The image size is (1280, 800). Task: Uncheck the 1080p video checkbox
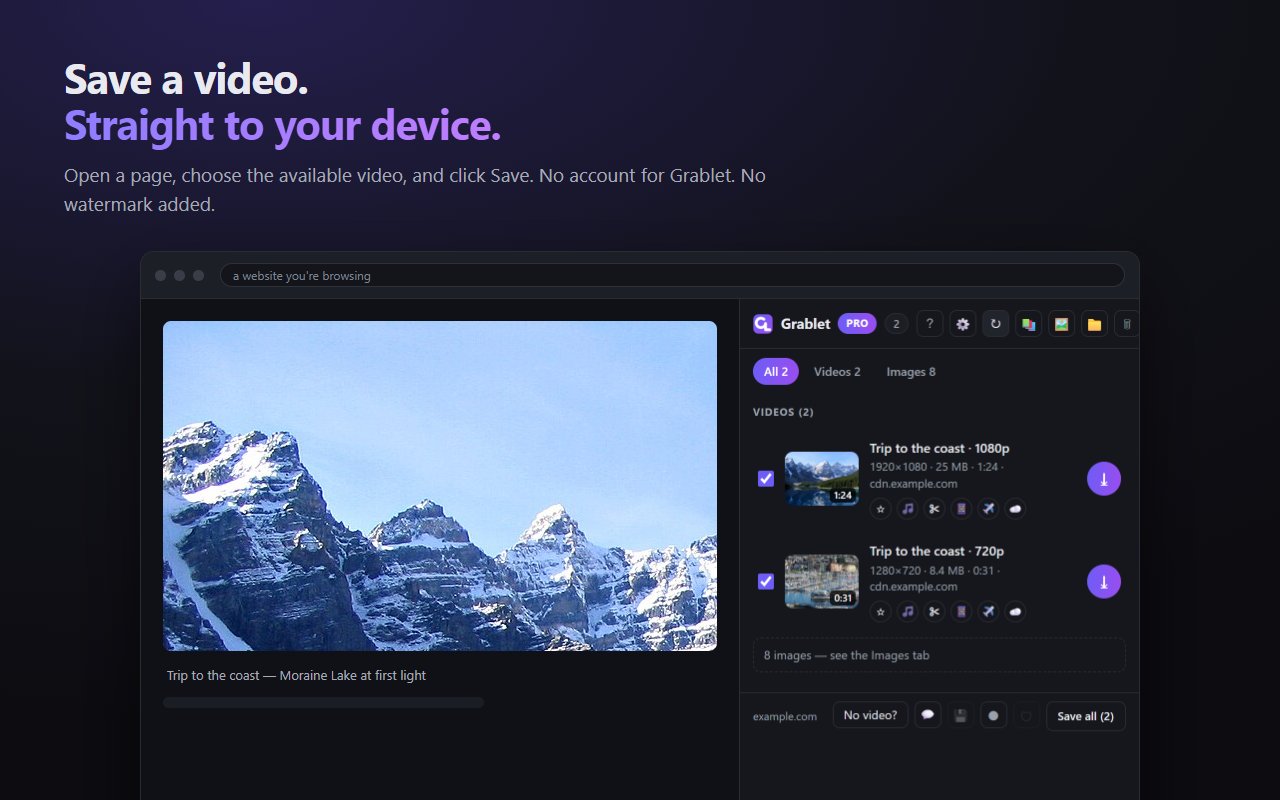tap(766, 478)
